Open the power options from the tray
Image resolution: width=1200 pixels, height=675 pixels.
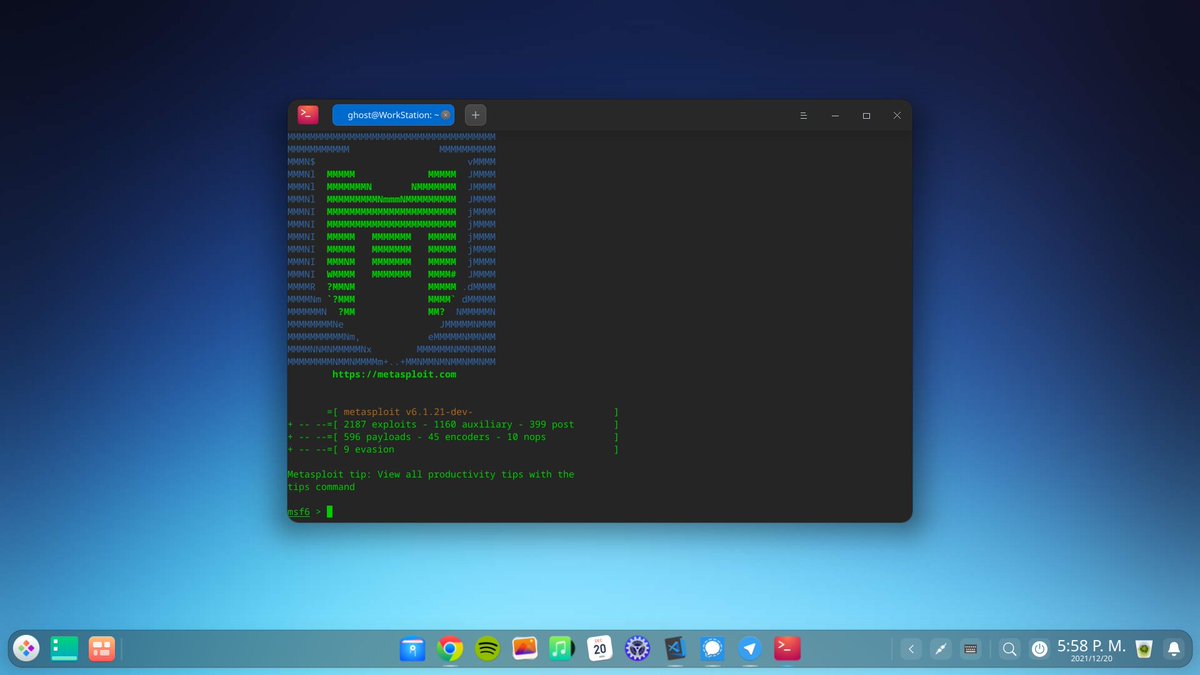click(1038, 648)
